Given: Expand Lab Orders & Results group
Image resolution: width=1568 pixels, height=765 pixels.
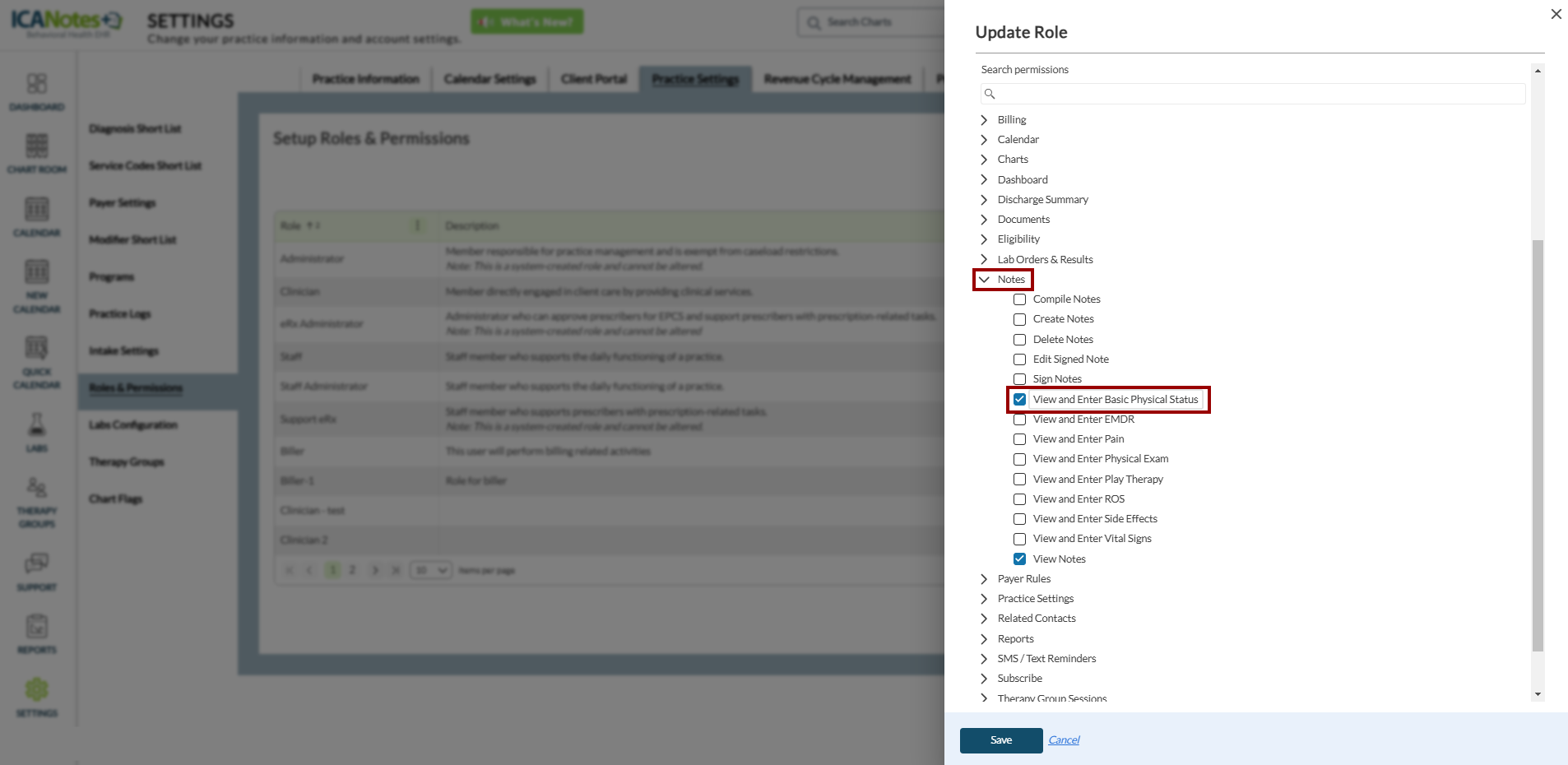Looking at the screenshot, I should point(984,260).
